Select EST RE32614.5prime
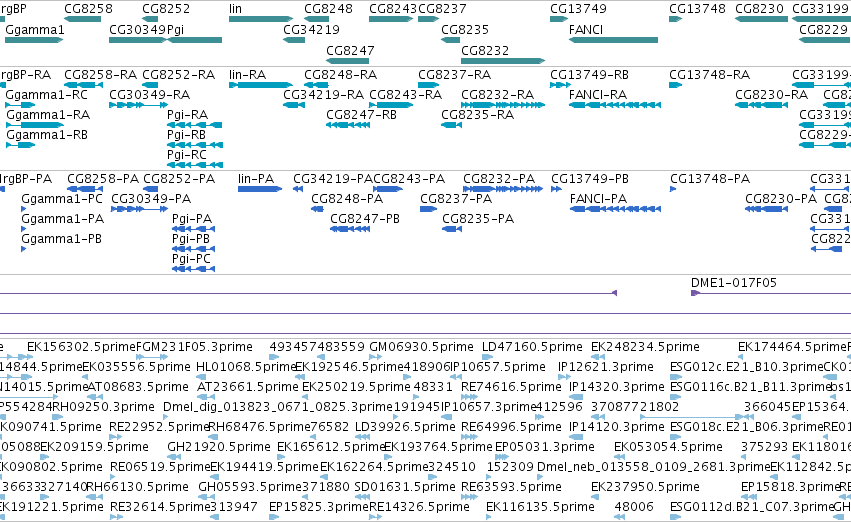 pyautogui.click(x=160, y=508)
